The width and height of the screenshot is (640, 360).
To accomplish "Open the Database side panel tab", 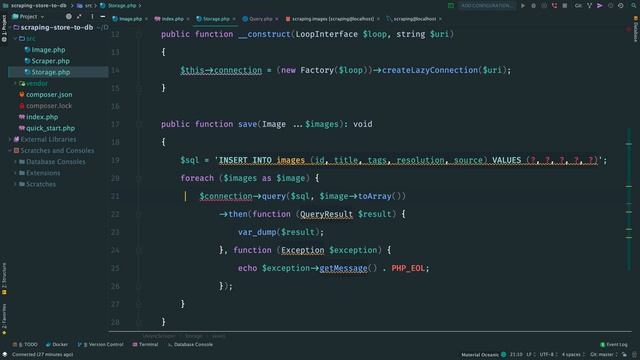I will [x=636, y=29].
